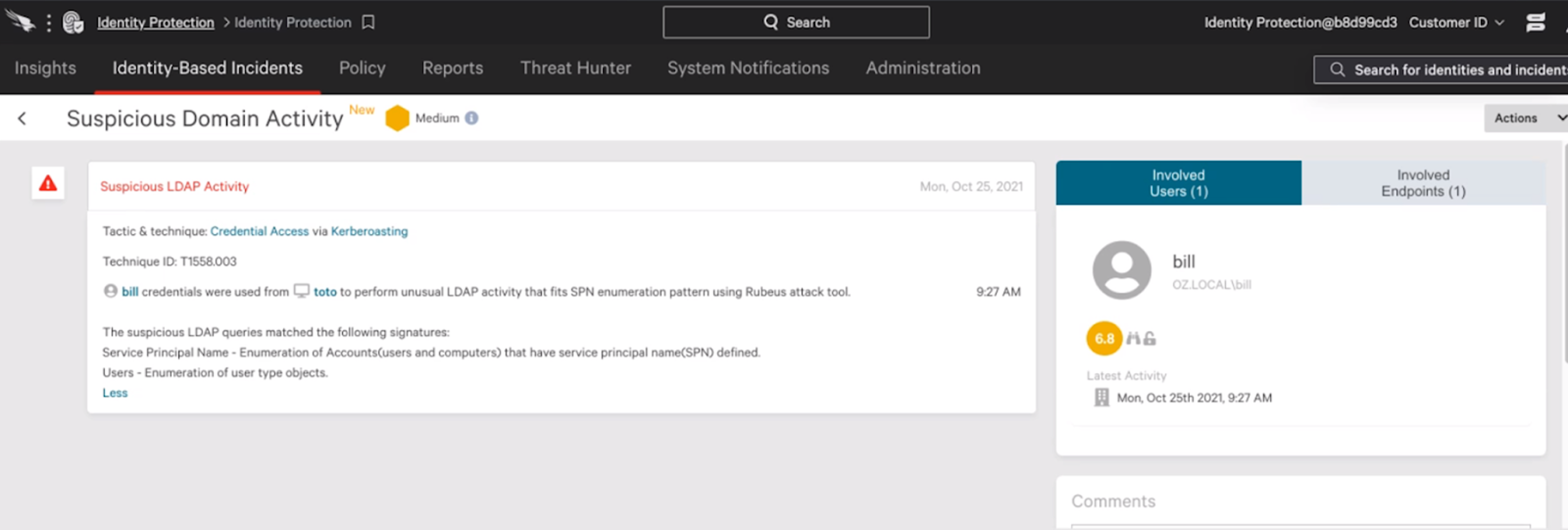Screen dimensions: 1568x530
Task: Click the OZ.LOCAL\bill account text
Action: 1211,284
